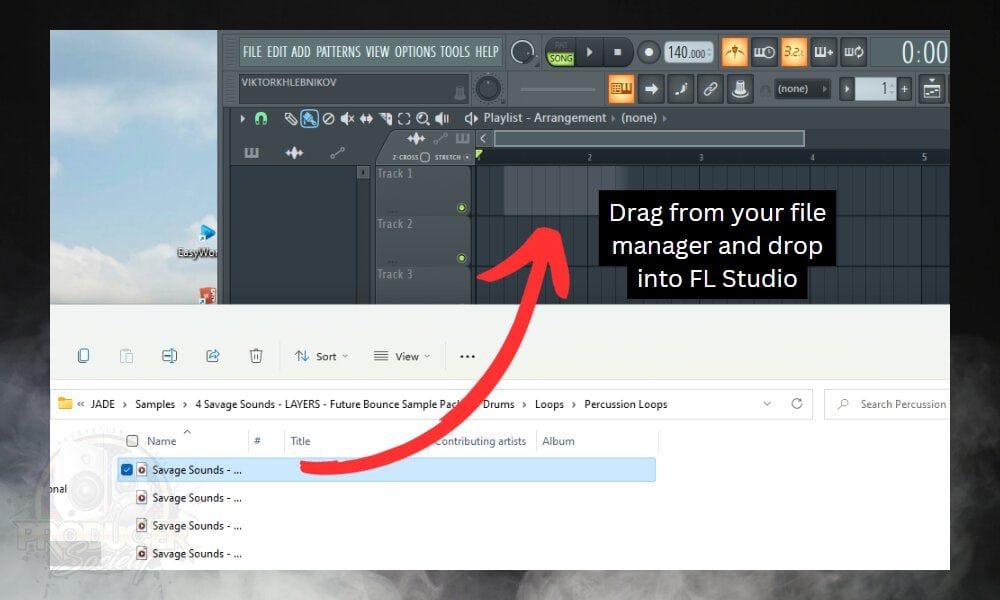Click the magnet snap icon in Playlist
Viewport: 1000px width, 600px height.
(261, 118)
